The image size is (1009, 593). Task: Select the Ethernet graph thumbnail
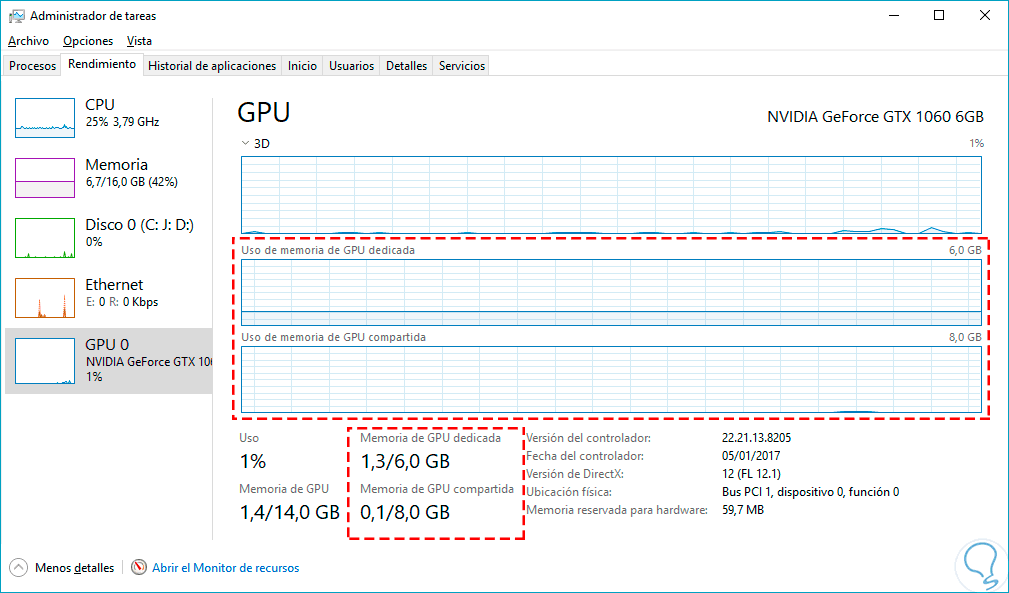coord(45,297)
